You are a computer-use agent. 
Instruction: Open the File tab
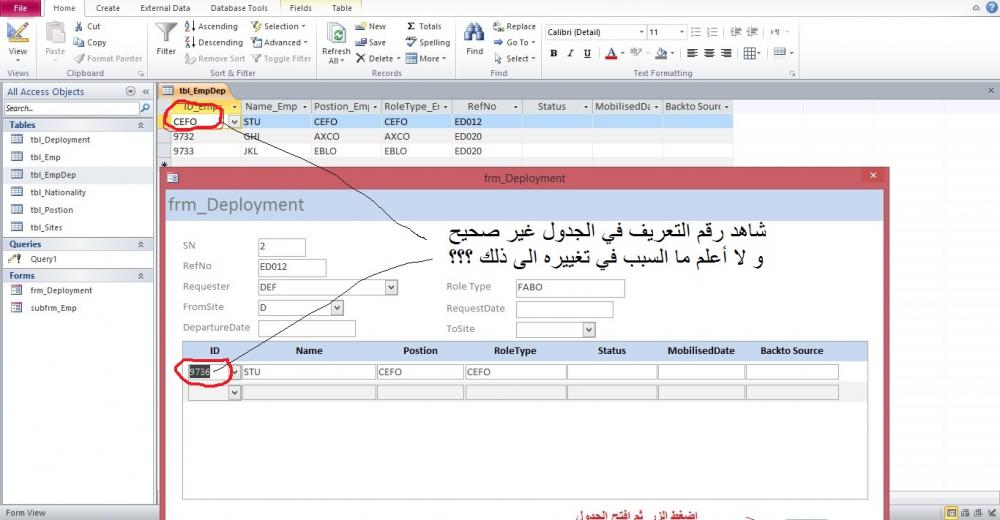click(20, 8)
